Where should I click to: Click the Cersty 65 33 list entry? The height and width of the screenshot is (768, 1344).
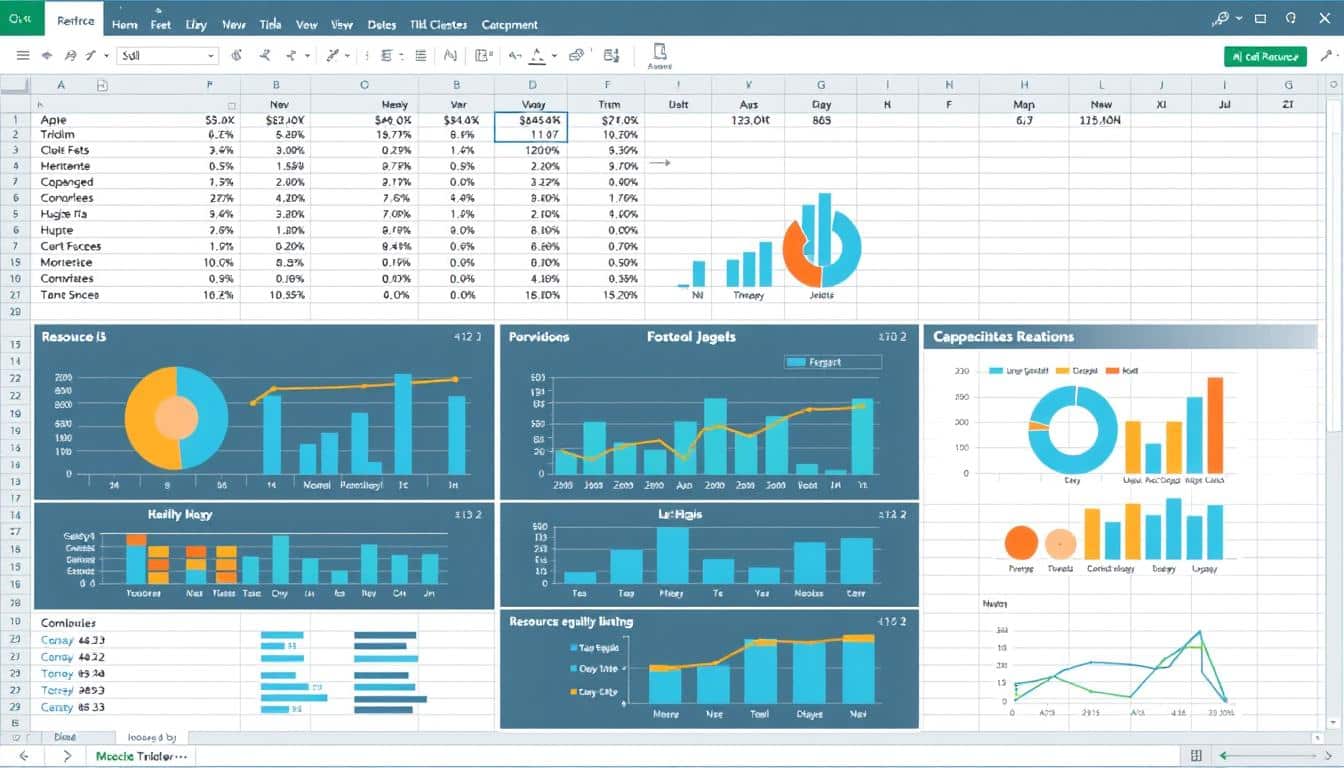click(73, 707)
